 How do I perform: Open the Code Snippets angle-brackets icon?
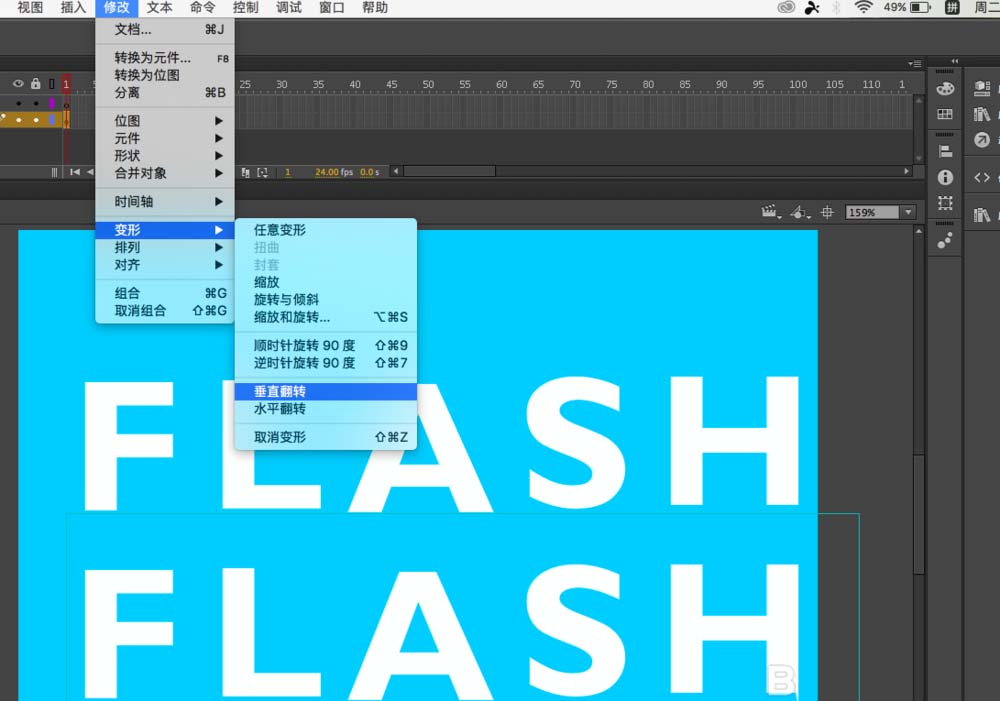[982, 177]
